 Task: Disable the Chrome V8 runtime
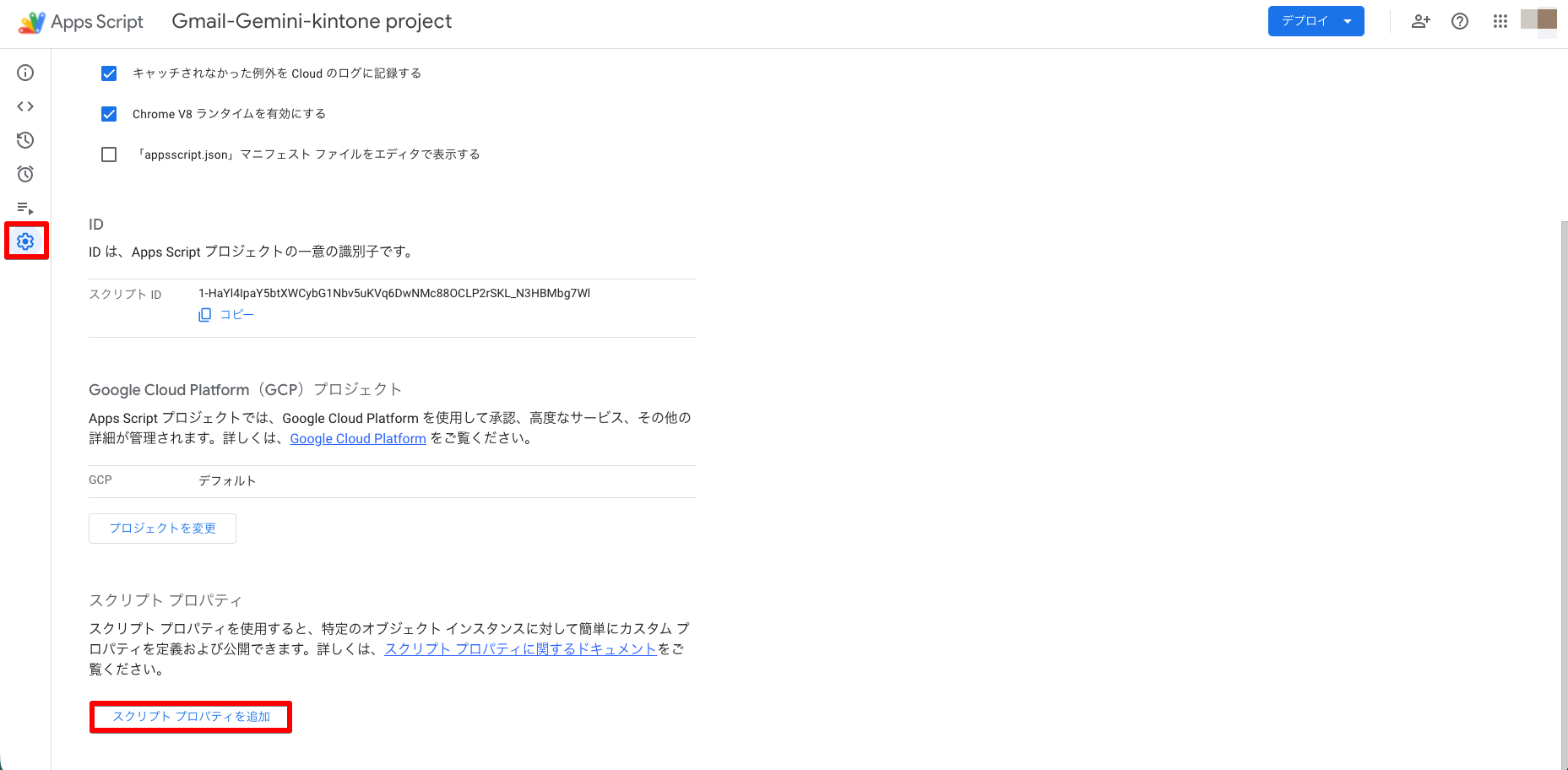coord(109,113)
